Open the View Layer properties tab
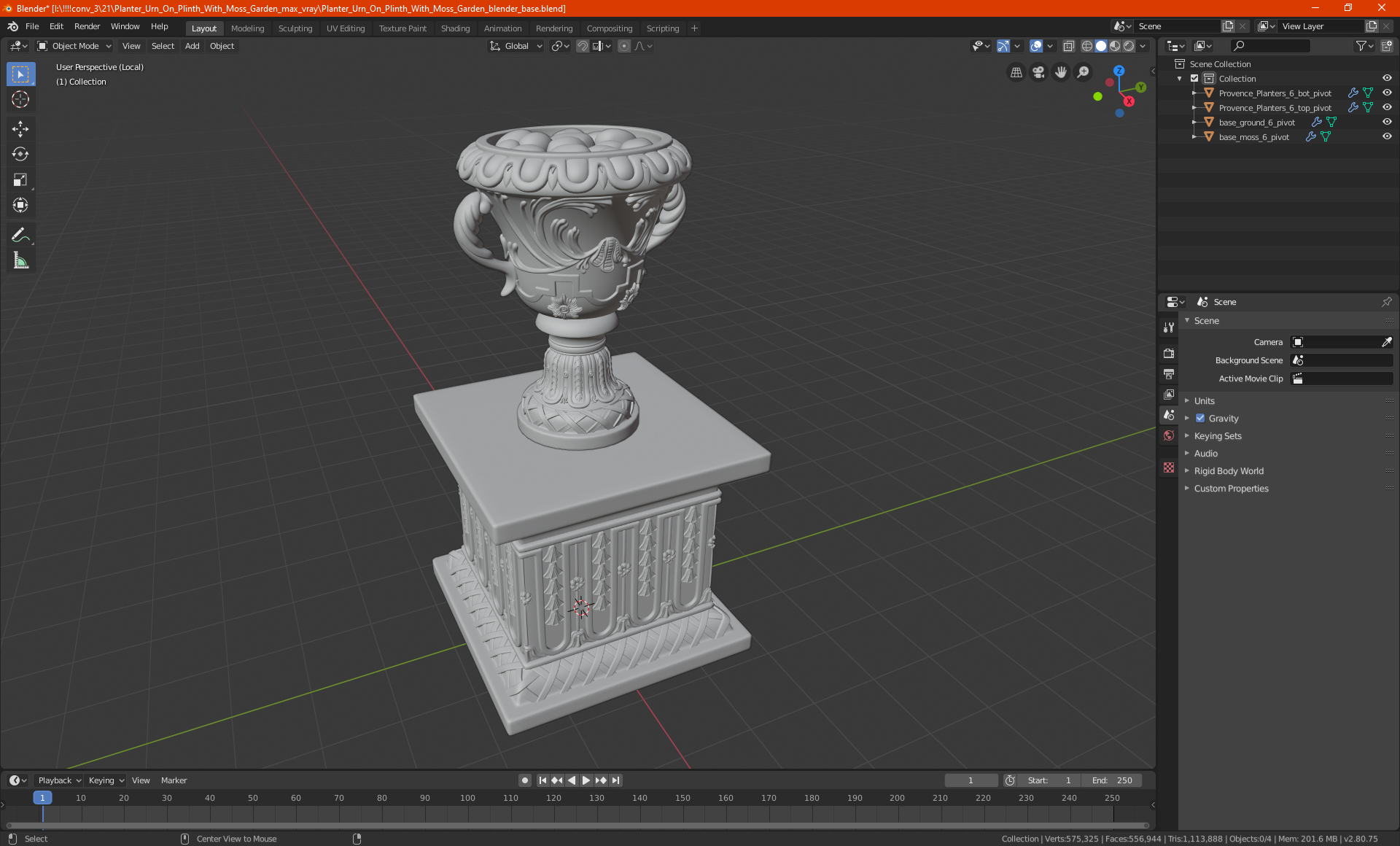Viewport: 1400px width, 846px height. coord(1169,394)
